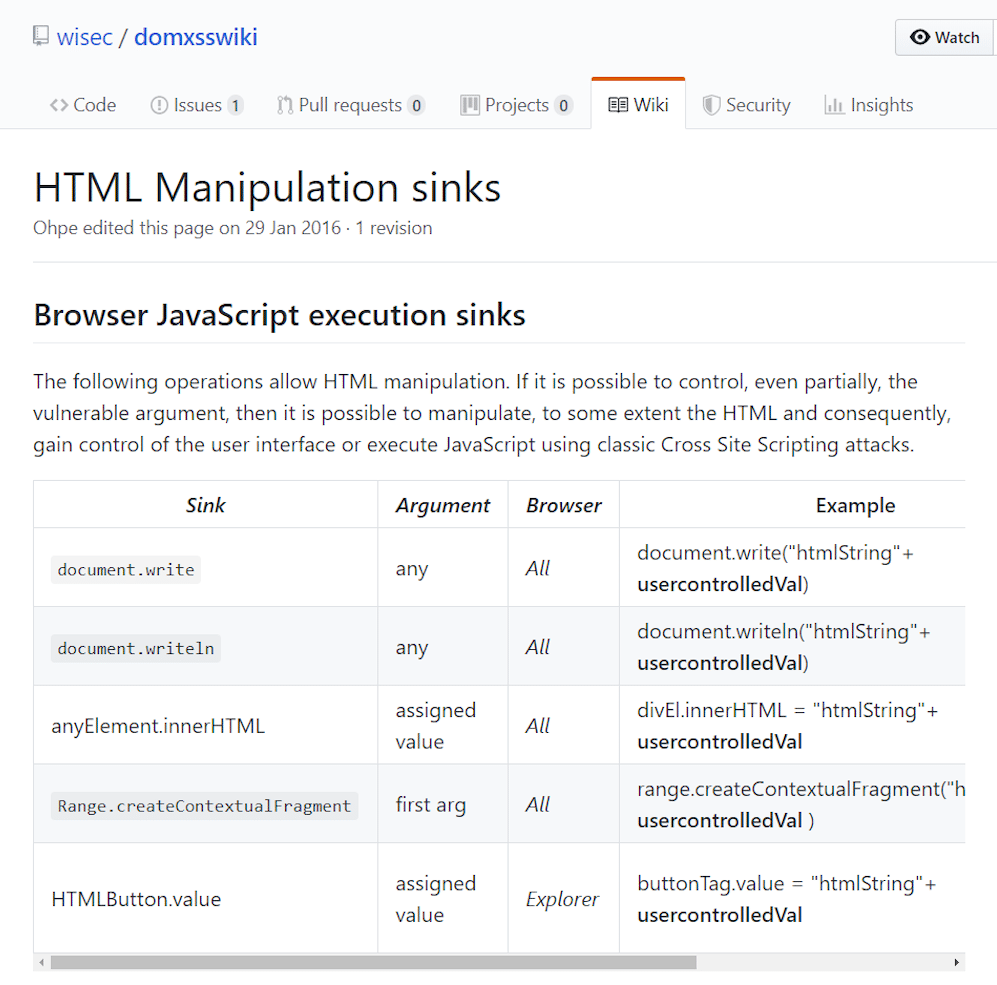Click the divEl.innerHTML example text

pyautogui.click(x=787, y=726)
